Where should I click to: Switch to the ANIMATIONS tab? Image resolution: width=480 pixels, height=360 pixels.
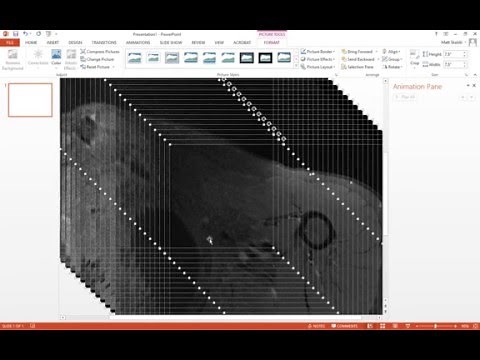coord(138,43)
